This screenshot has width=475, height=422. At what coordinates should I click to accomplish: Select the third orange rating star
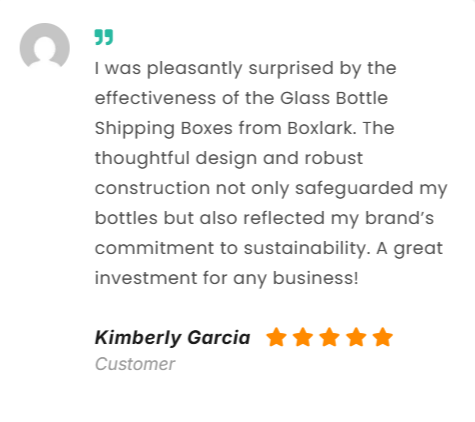pos(330,337)
